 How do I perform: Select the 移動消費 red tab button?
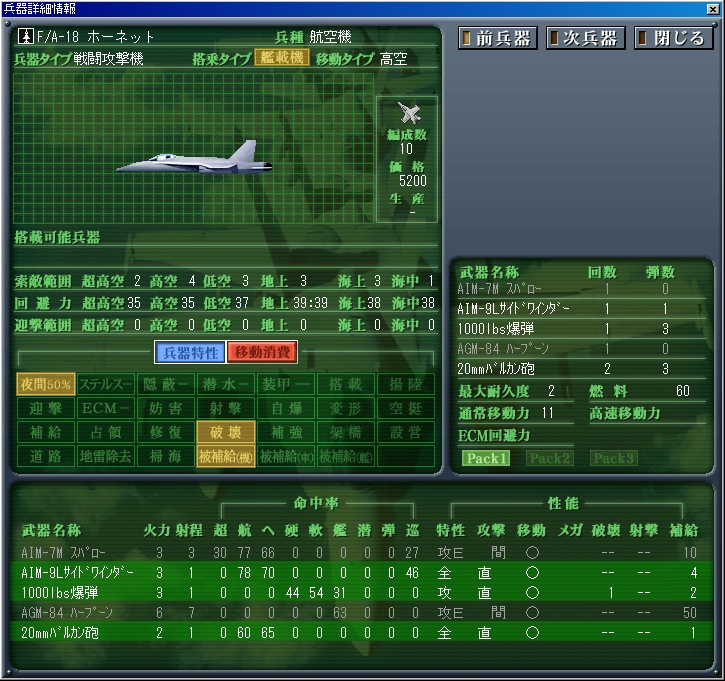[262, 352]
